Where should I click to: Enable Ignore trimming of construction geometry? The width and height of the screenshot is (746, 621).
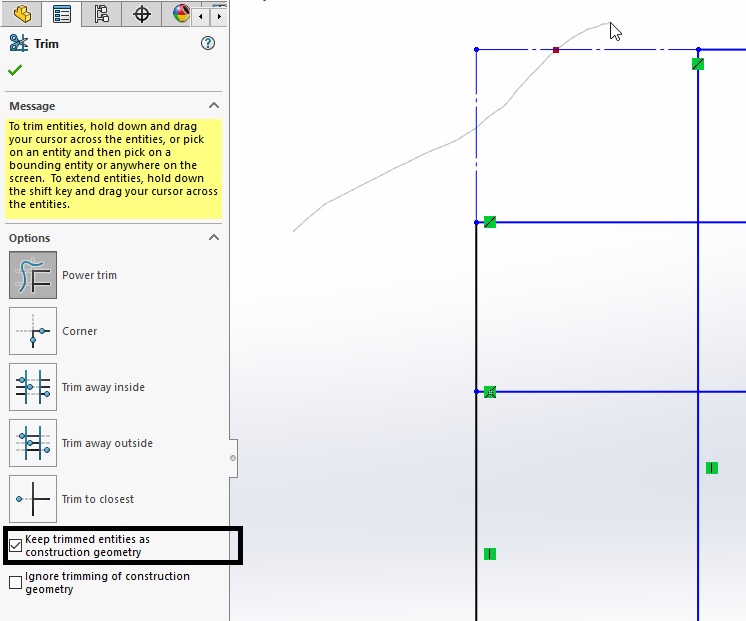coord(16,582)
